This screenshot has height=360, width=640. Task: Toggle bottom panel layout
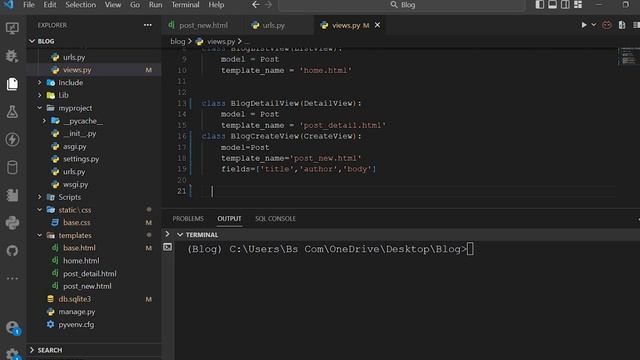click(x=552, y=4)
